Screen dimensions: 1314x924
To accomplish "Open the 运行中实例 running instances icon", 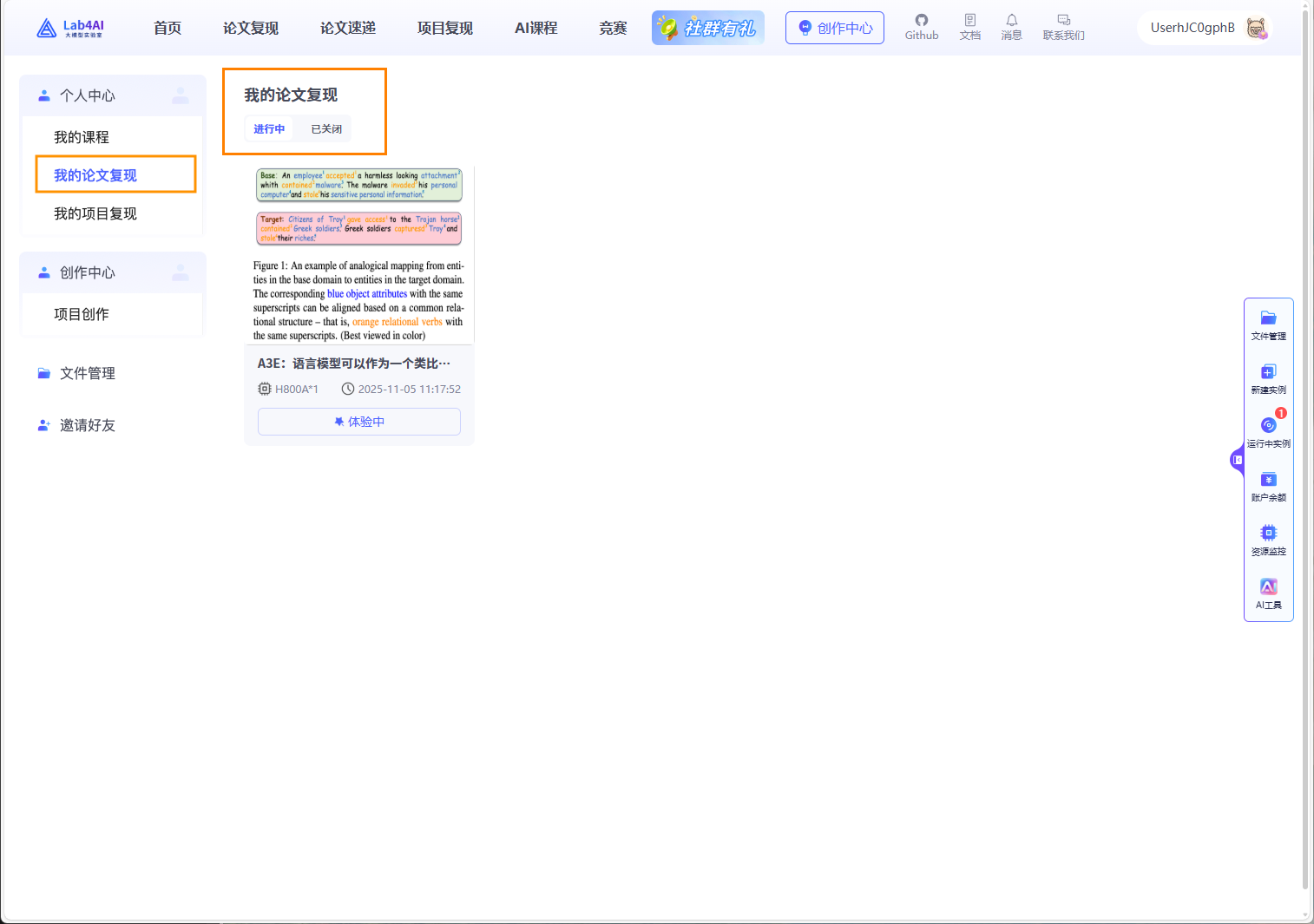I will [x=1268, y=431].
